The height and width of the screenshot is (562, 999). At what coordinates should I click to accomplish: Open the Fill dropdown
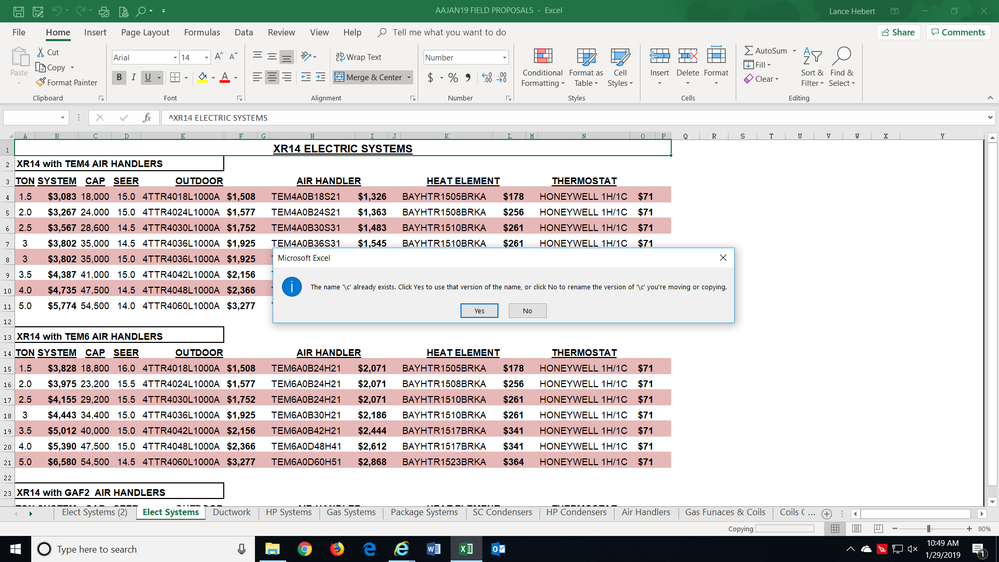pyautogui.click(x=758, y=64)
